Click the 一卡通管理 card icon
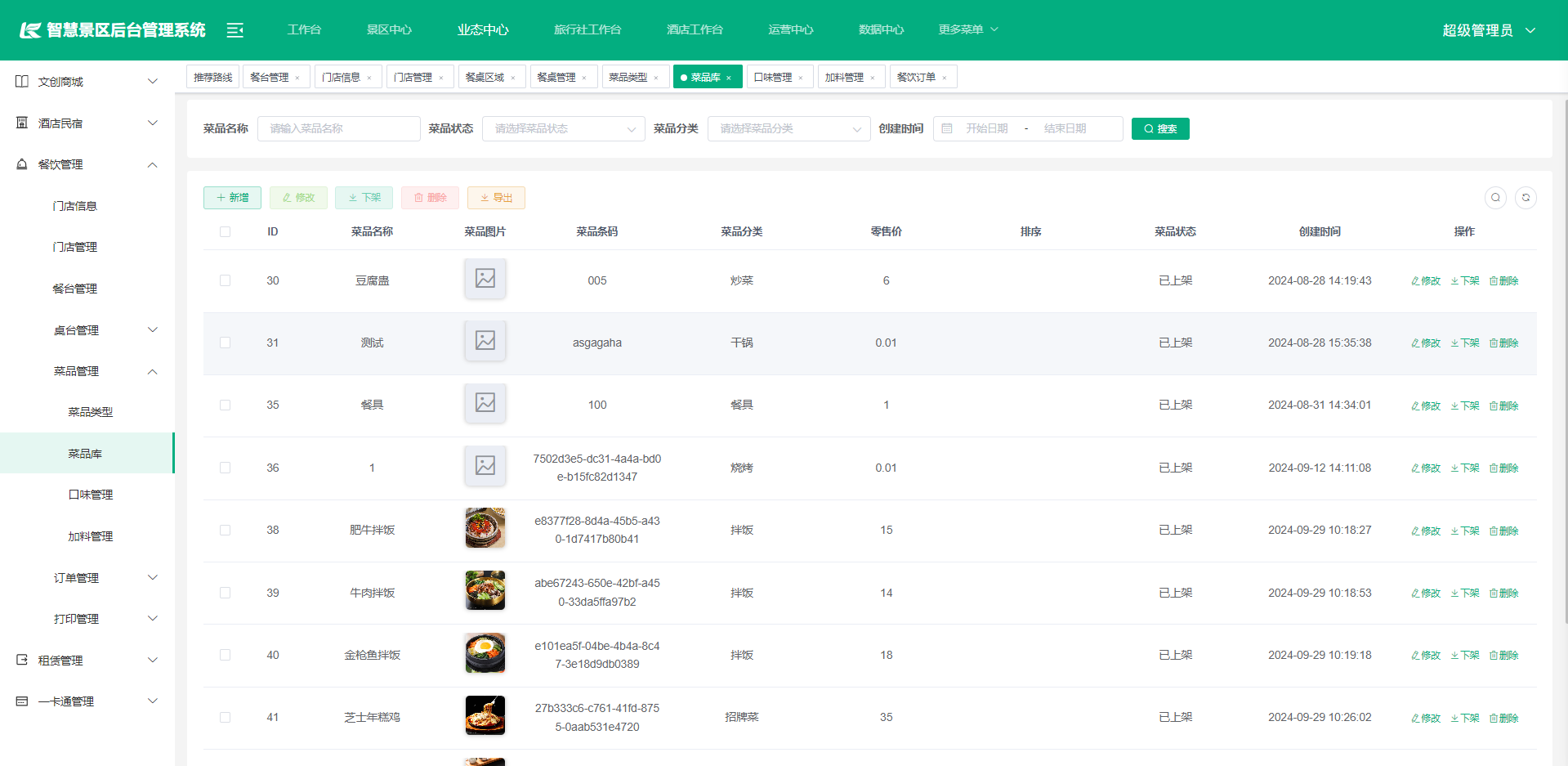Screen dimensions: 1568x766 (22, 701)
